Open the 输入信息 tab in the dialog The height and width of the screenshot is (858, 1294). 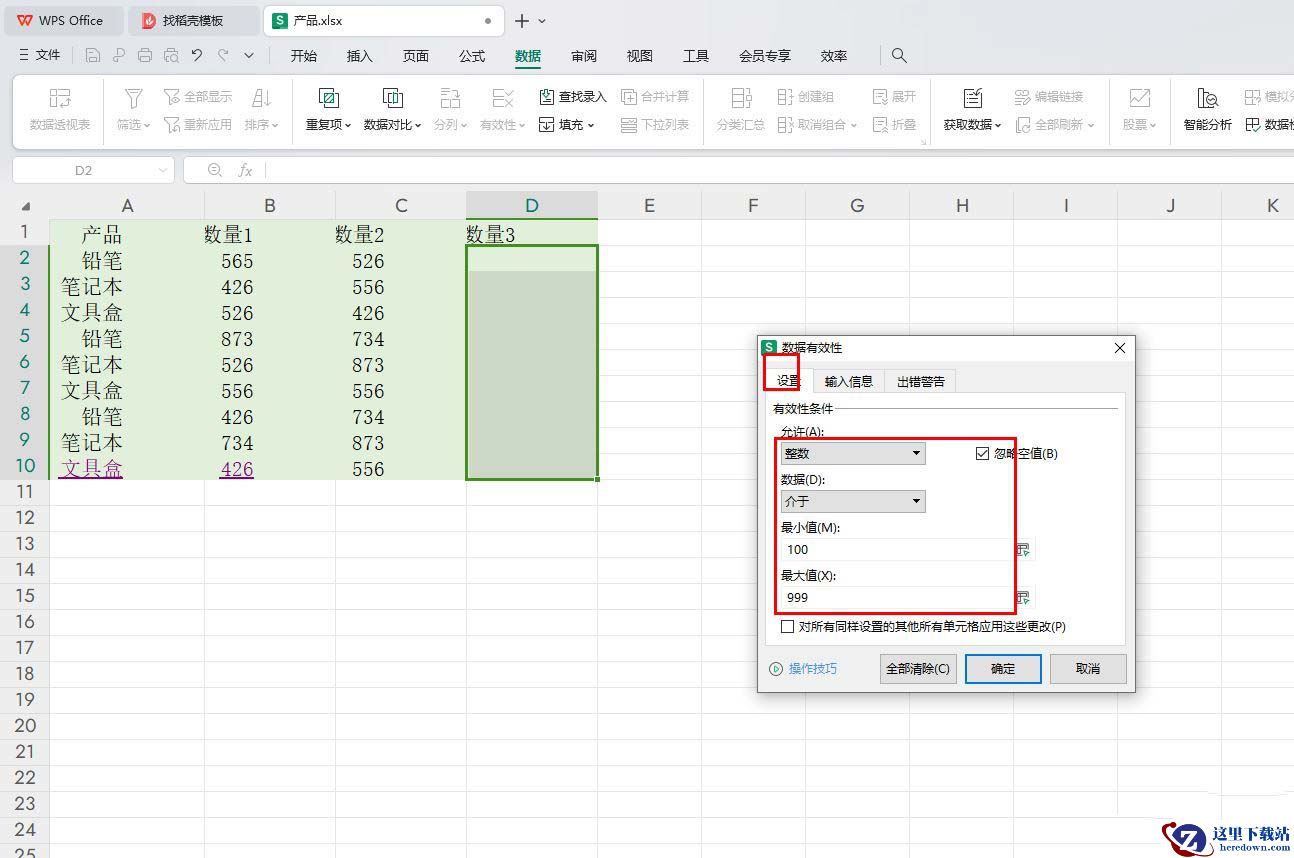pyautogui.click(x=849, y=381)
